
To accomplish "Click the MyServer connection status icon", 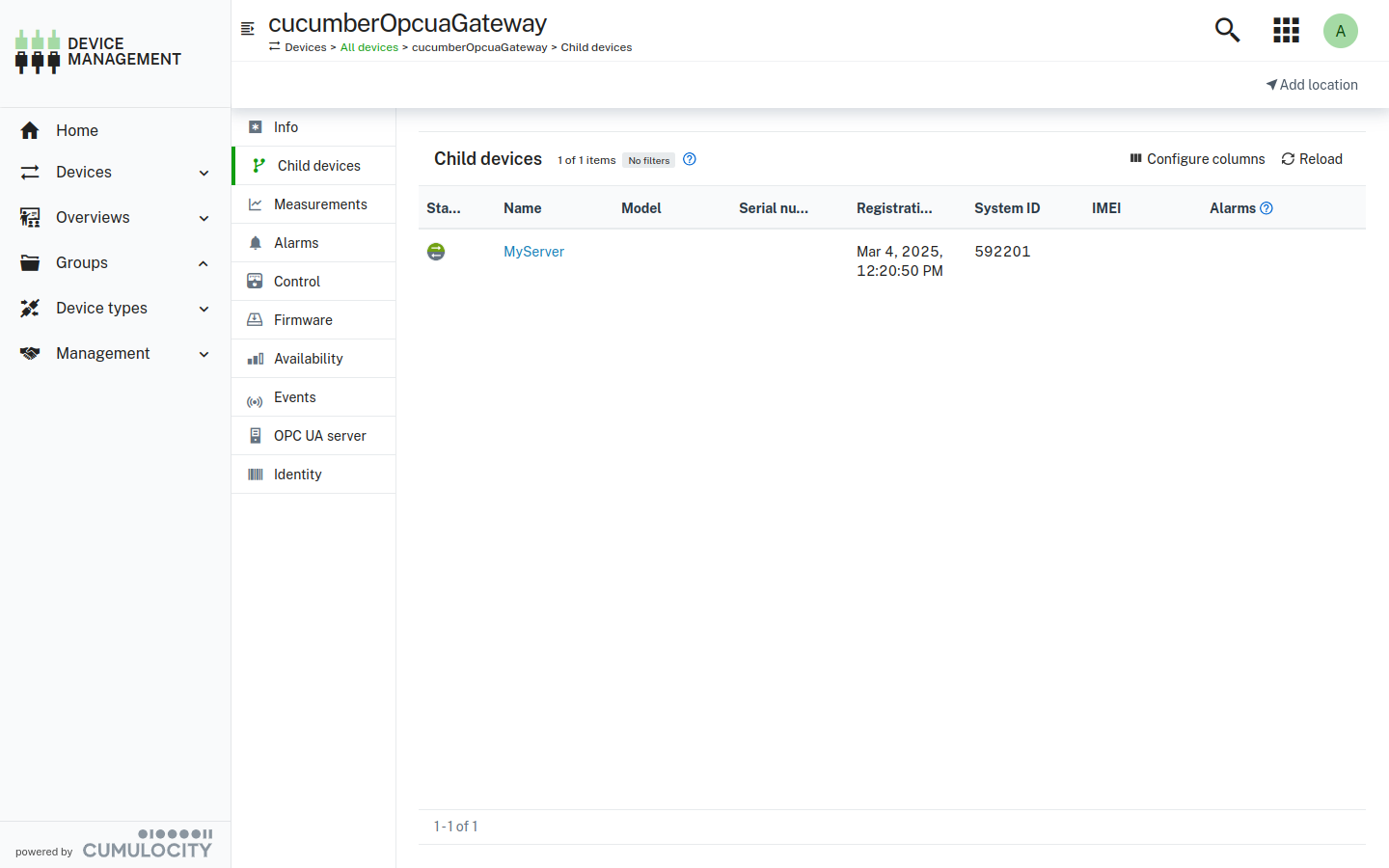I will [436, 252].
